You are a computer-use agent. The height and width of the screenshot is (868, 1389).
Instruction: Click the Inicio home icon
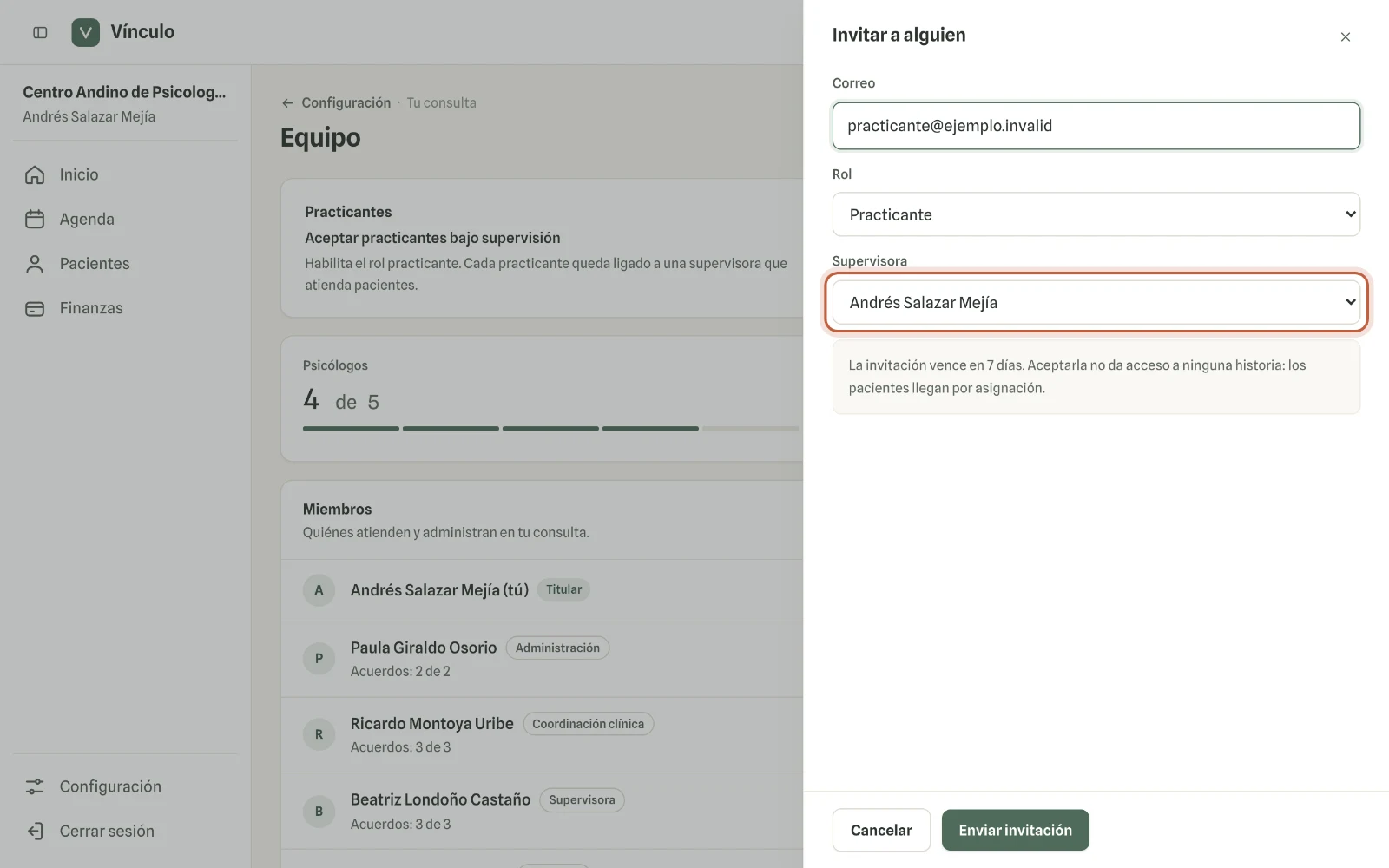click(35, 174)
